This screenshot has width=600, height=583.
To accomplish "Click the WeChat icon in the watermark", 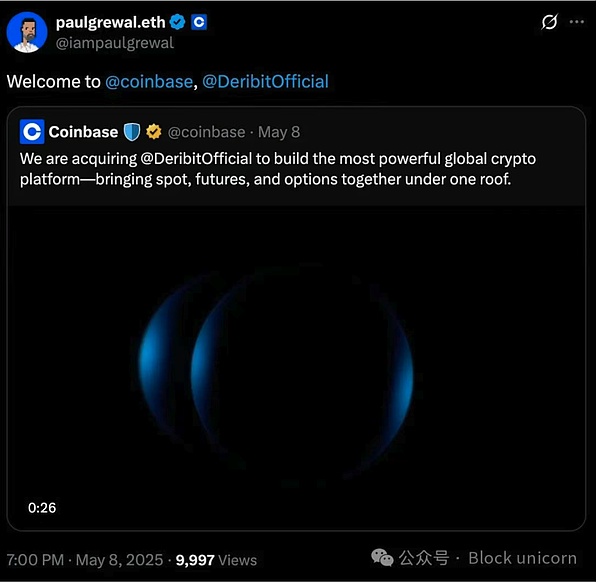I will click(382, 558).
